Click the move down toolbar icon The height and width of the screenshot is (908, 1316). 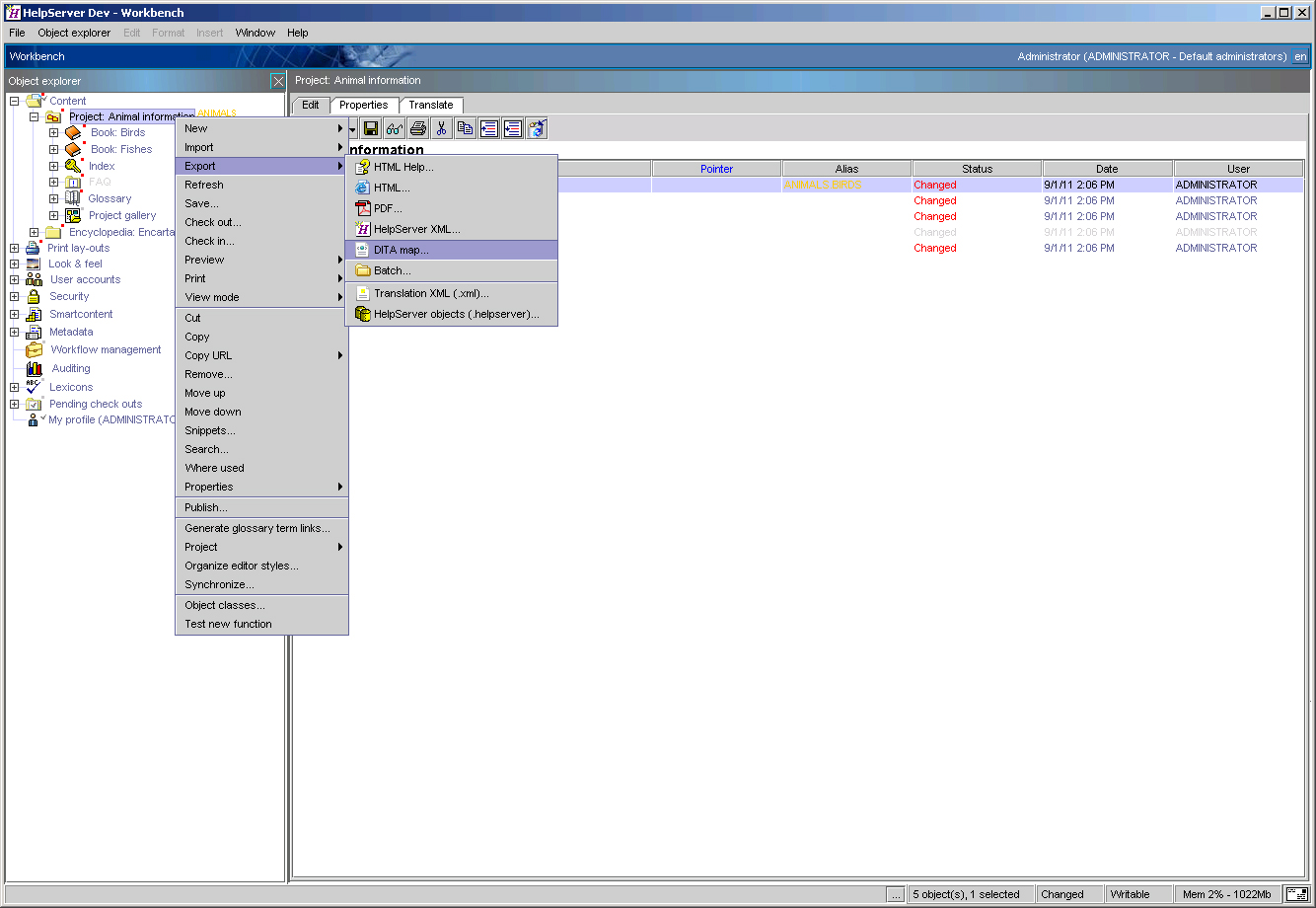(512, 127)
